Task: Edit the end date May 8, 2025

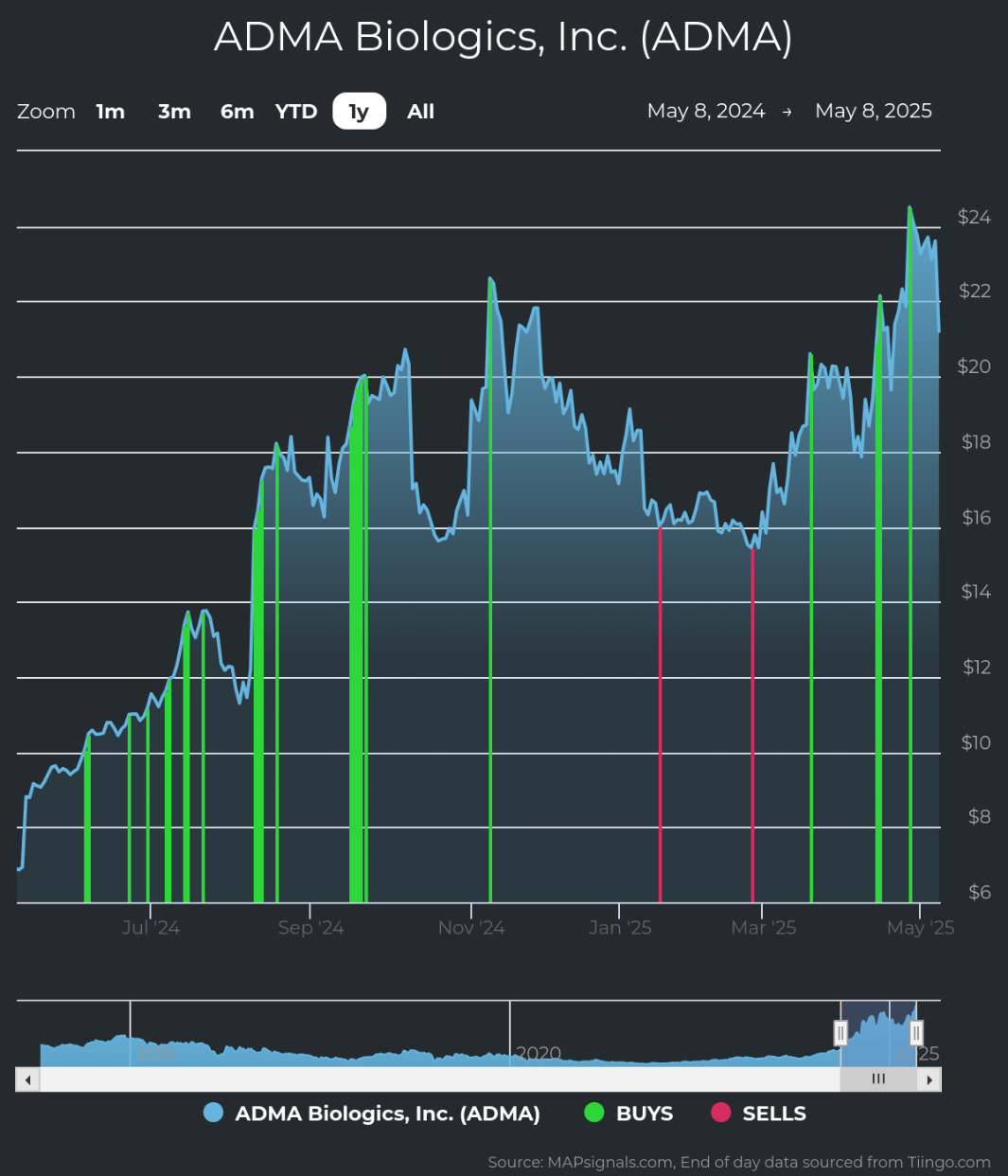Action: (874, 111)
